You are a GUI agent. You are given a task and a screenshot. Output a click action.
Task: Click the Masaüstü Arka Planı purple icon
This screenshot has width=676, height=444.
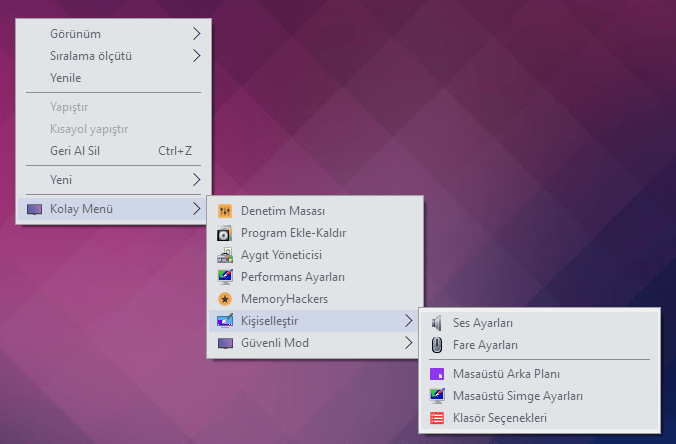pyautogui.click(x=437, y=374)
